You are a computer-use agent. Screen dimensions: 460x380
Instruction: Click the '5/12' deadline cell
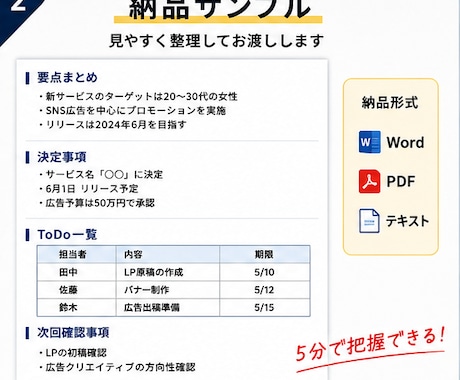pos(264,290)
